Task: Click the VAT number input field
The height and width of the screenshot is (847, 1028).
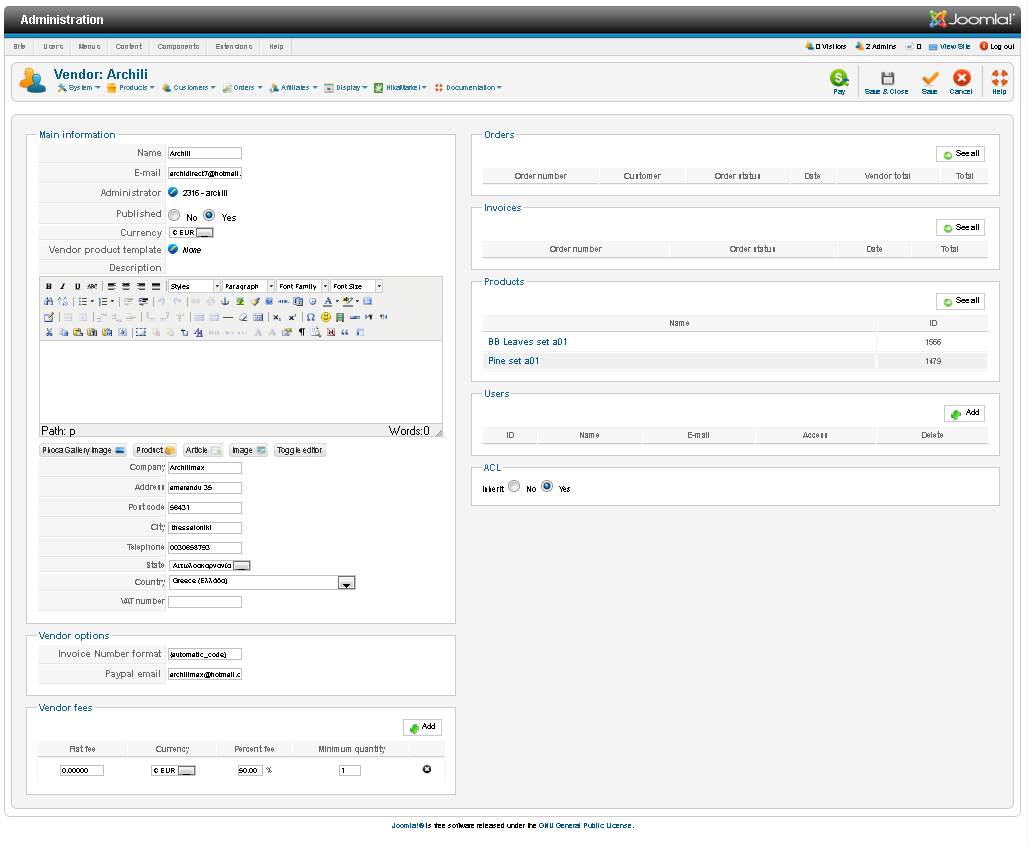Action: coord(205,602)
